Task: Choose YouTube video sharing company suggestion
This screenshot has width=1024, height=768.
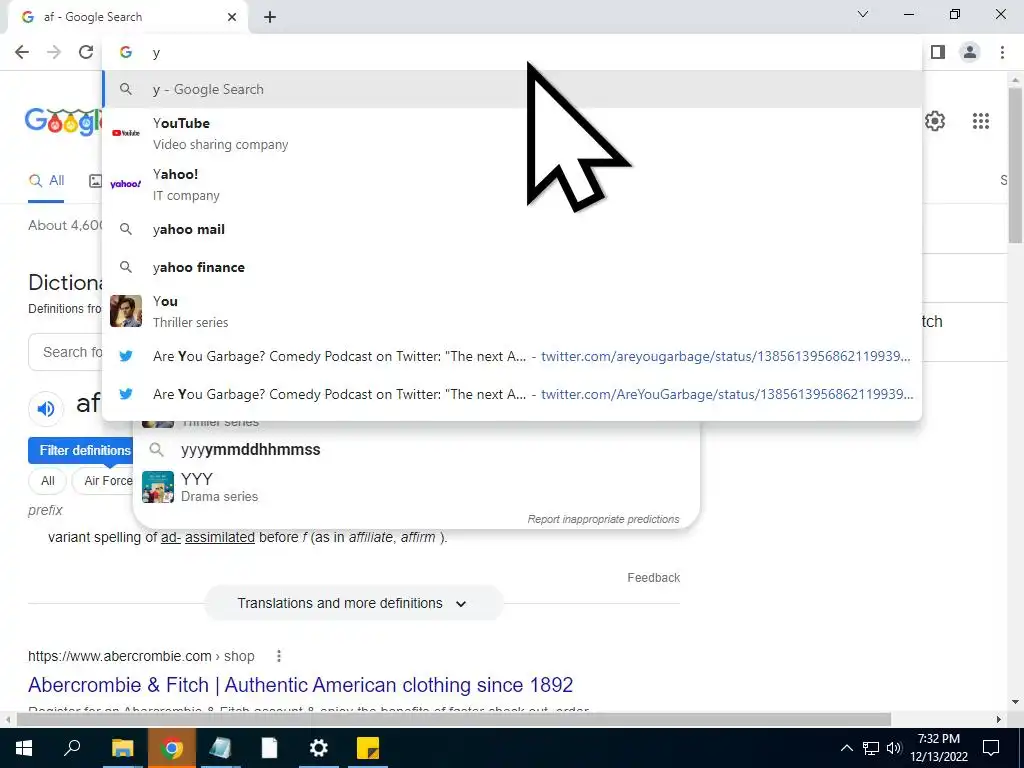Action: point(512,133)
